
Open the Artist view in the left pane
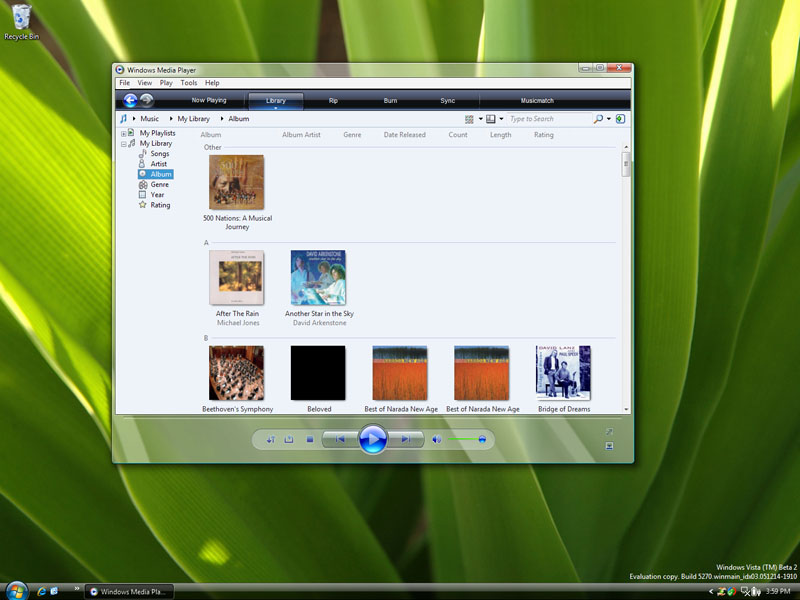(157, 163)
